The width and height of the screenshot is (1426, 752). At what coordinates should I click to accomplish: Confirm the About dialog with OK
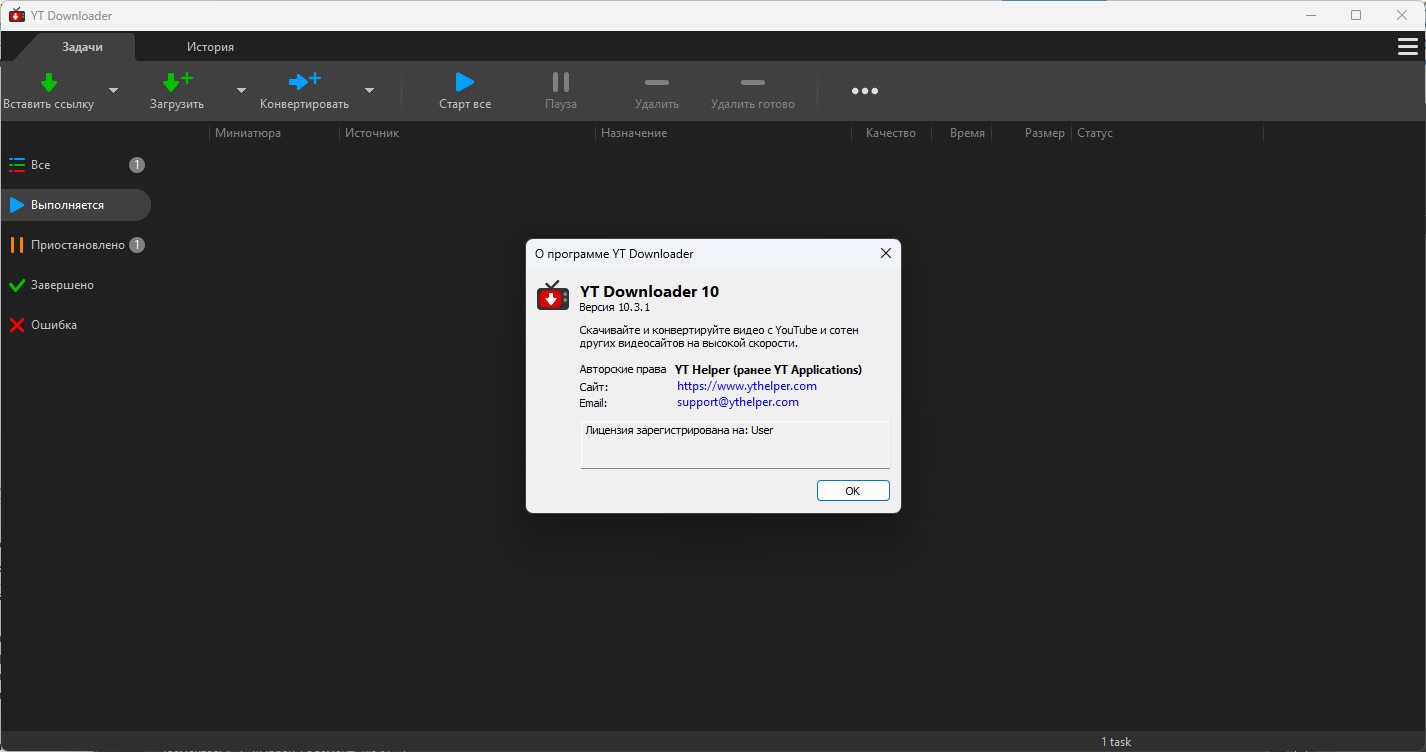point(853,491)
